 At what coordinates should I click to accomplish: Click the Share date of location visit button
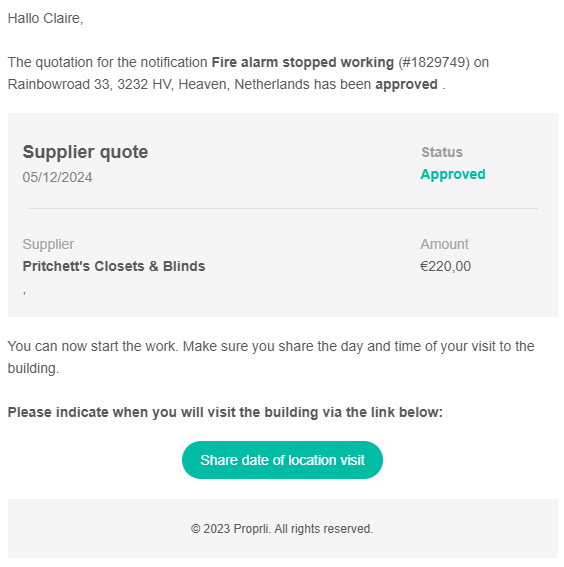282,460
